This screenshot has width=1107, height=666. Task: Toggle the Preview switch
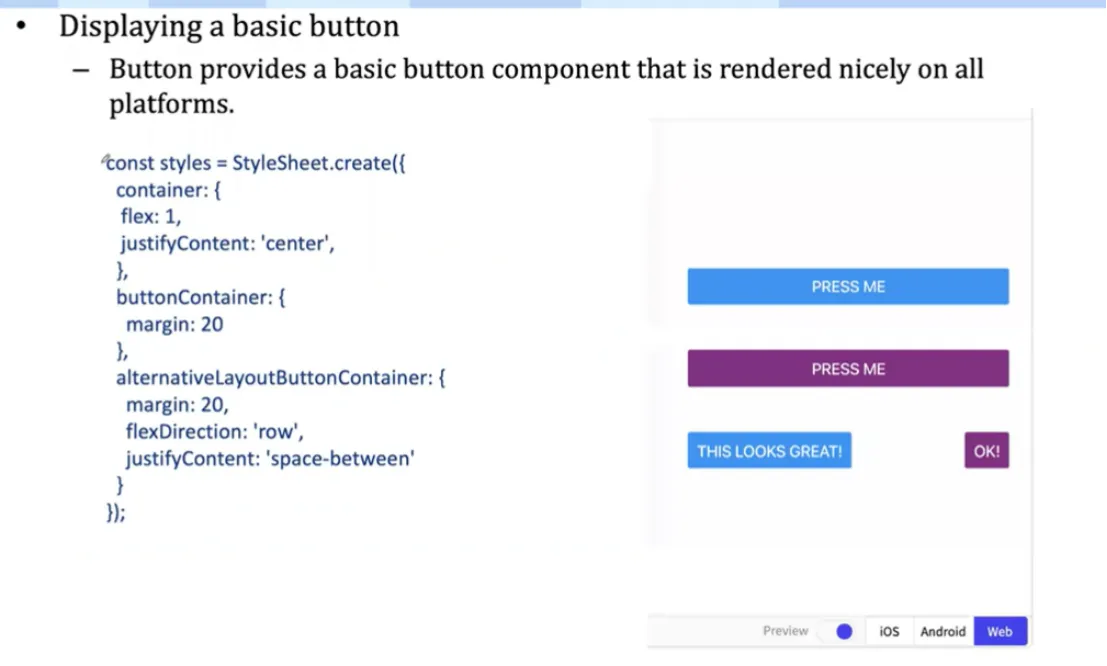pos(839,631)
